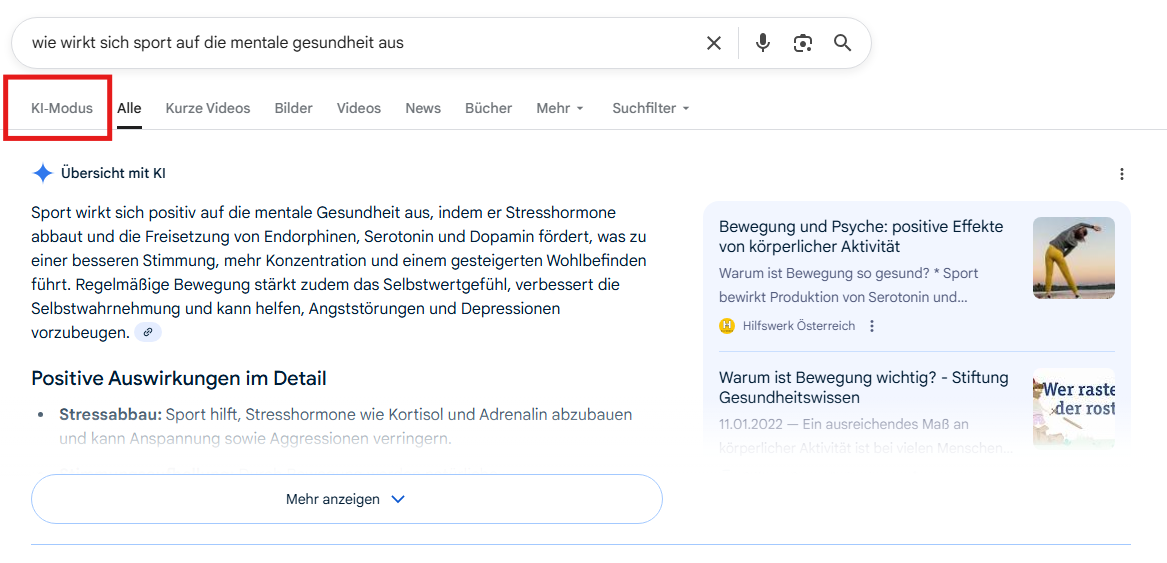Expand the Mehr dropdown menu

pyautogui.click(x=560, y=108)
